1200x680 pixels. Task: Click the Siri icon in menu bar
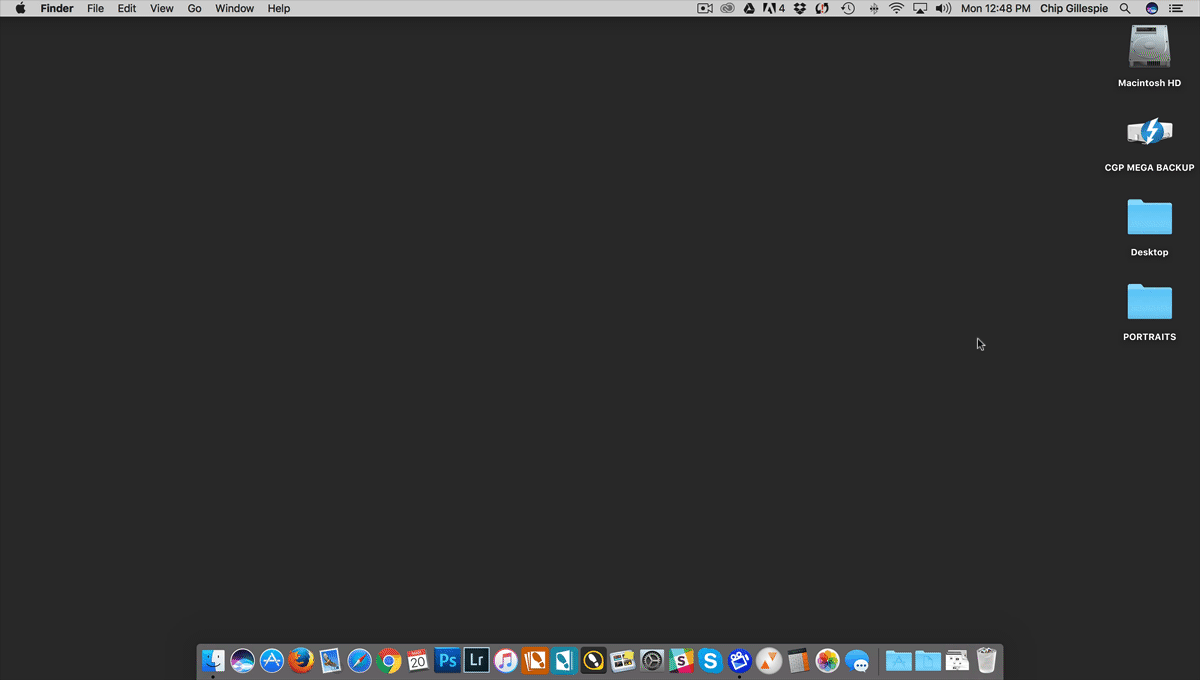click(x=1152, y=8)
